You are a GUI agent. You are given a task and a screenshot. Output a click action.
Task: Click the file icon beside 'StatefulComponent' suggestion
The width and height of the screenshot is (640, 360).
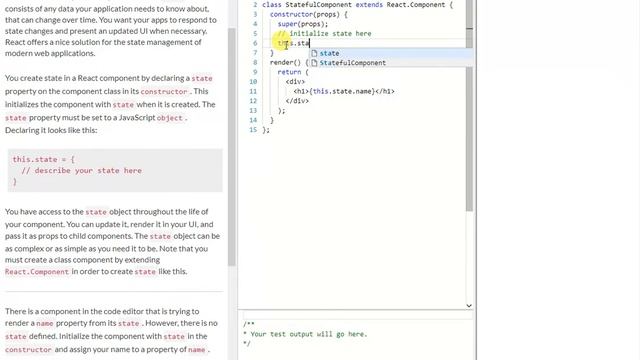[314, 63]
